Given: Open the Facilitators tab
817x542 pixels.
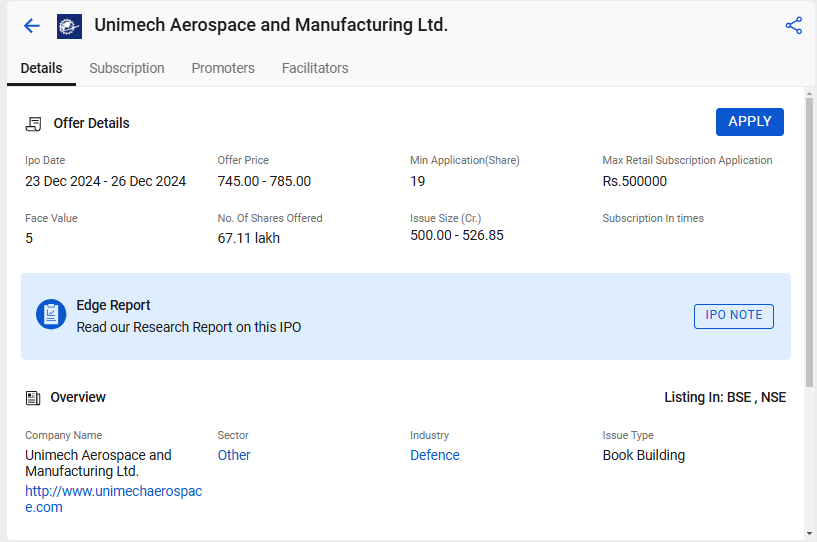Looking at the screenshot, I should pos(315,68).
